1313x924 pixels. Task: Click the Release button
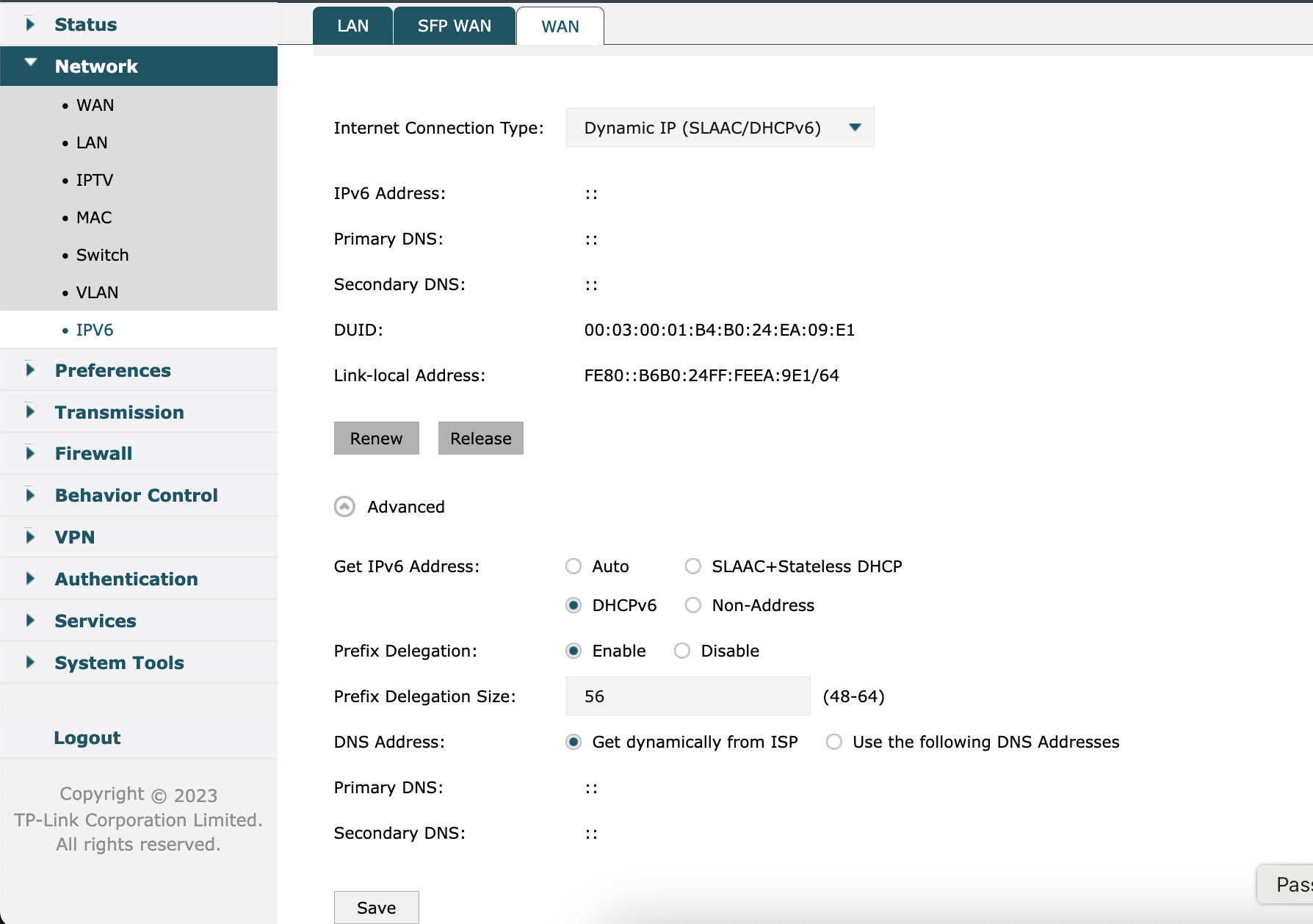click(480, 438)
